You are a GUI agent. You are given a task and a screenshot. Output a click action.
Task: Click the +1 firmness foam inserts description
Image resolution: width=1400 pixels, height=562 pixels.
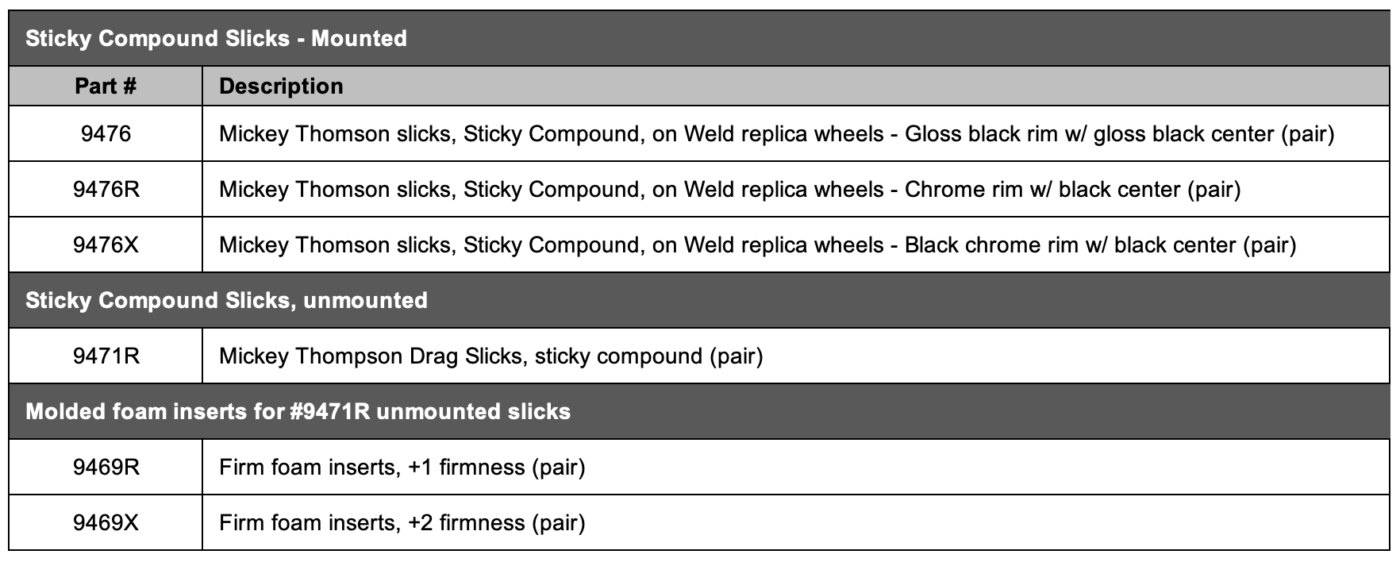click(x=402, y=468)
